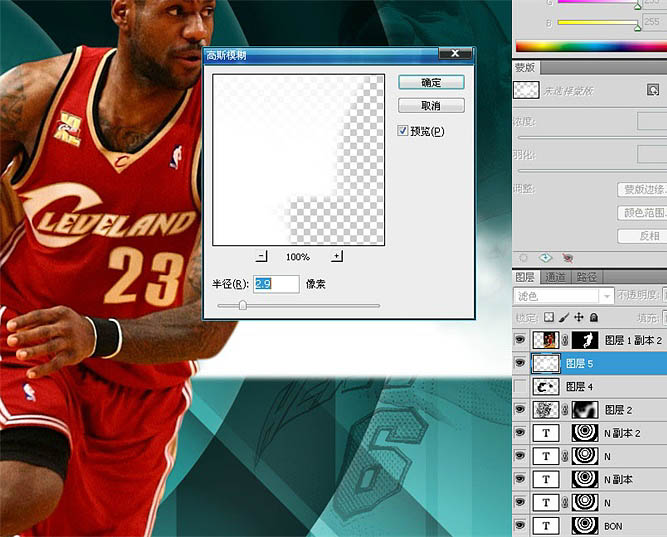Switch to the 通道 channels tab
This screenshot has width=667, height=537.
click(x=555, y=277)
